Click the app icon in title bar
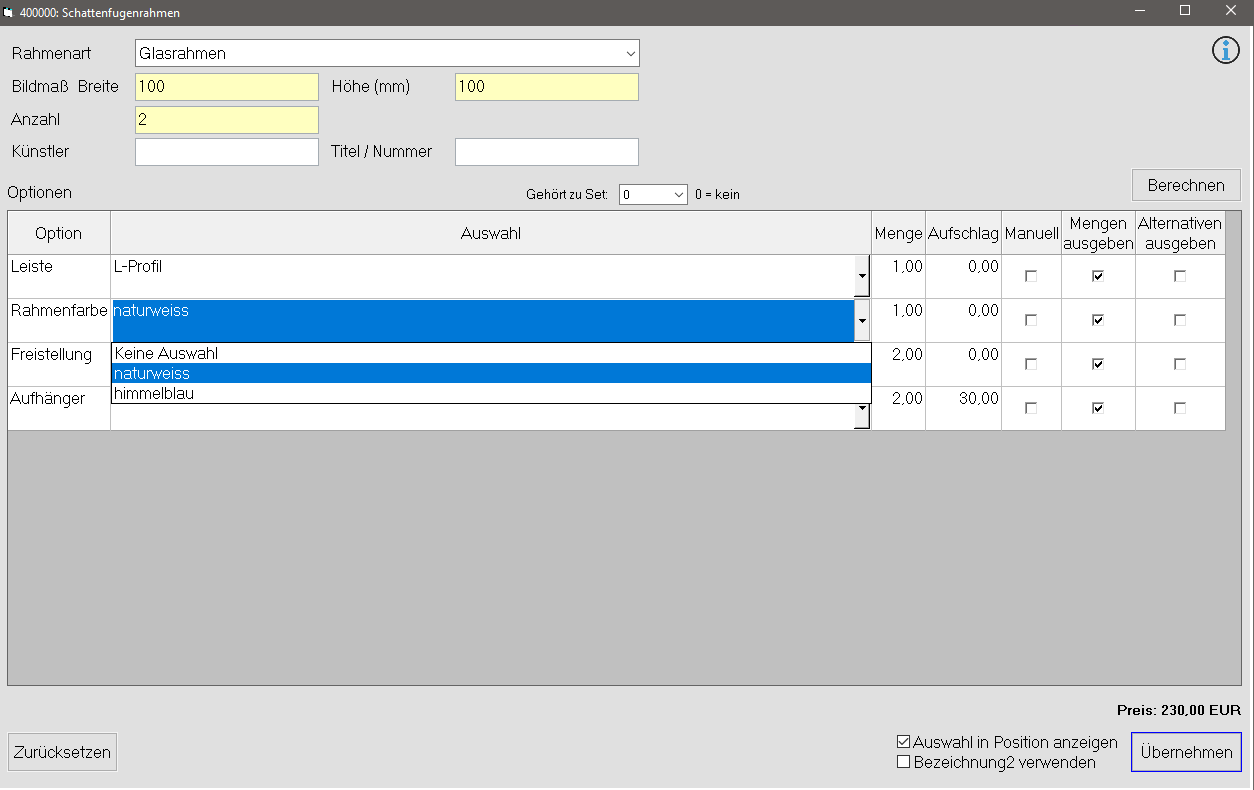This screenshot has height=790, width=1254. (9, 13)
